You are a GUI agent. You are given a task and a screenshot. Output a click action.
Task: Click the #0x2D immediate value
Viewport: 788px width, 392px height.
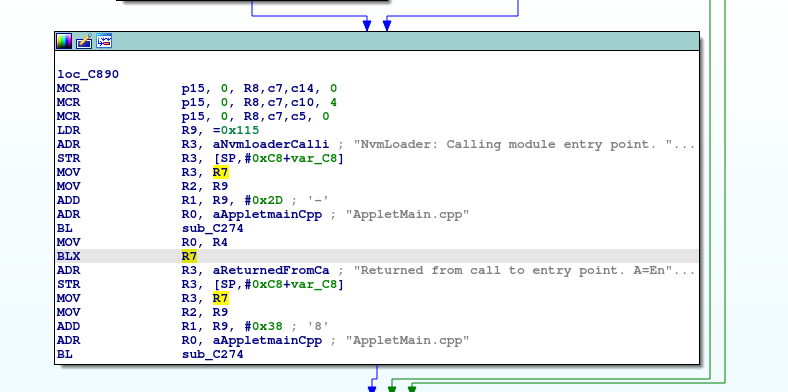tap(263, 200)
